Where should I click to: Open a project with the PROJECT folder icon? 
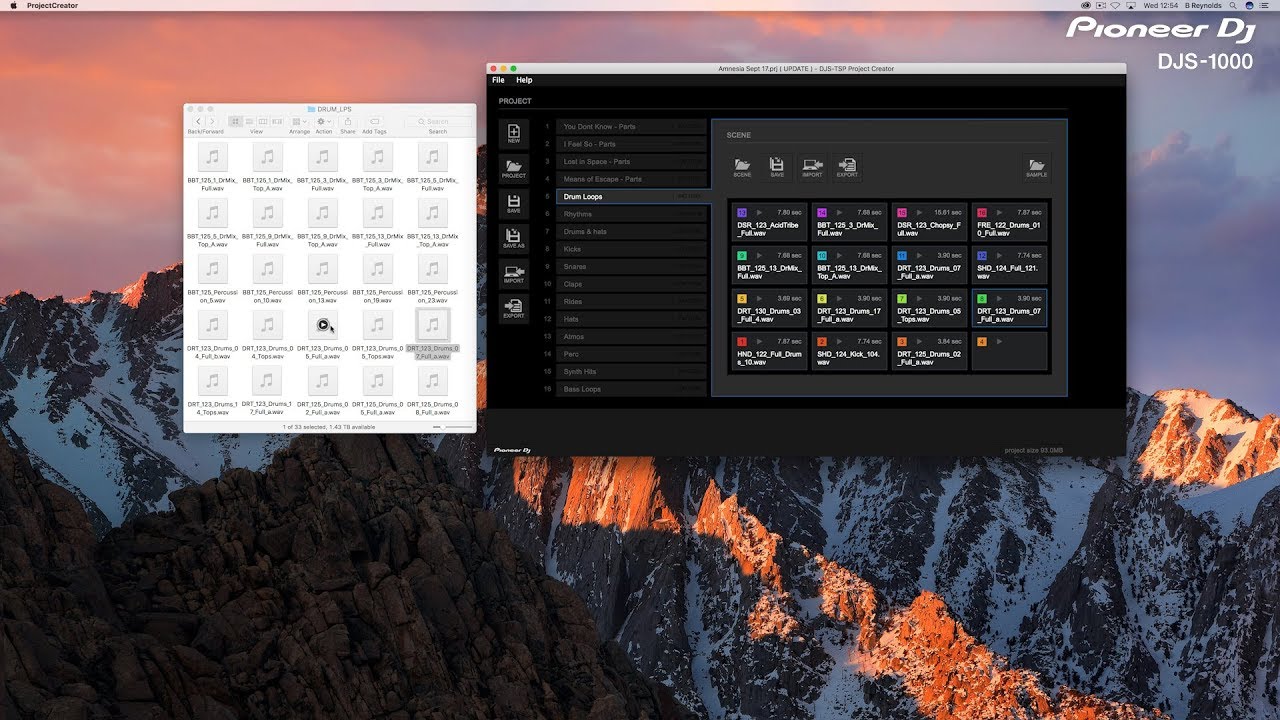(514, 169)
